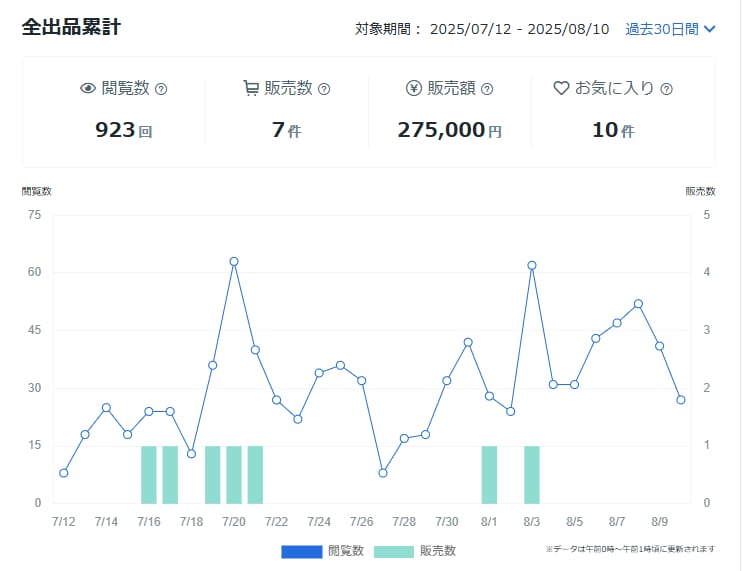Click the sales bar on 7/19

point(212,475)
